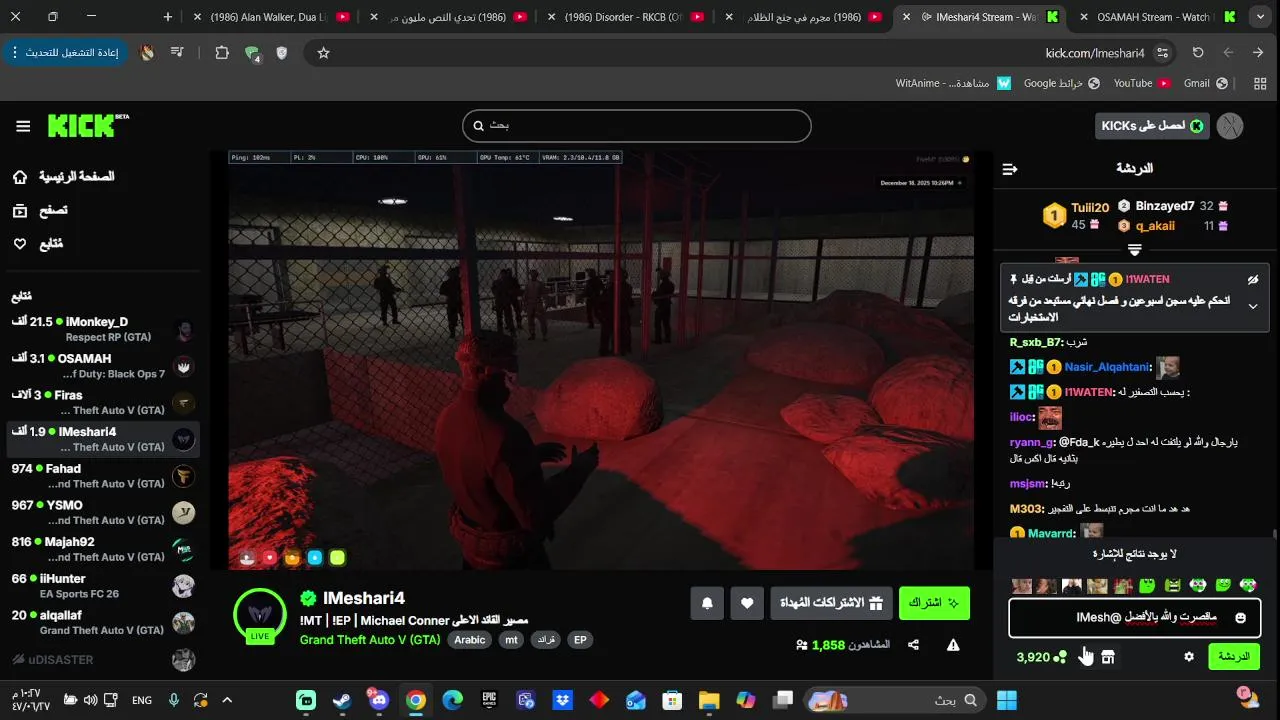The height and width of the screenshot is (720, 1280).
Task: Open gifted subscriptions button
Action: 831,603
